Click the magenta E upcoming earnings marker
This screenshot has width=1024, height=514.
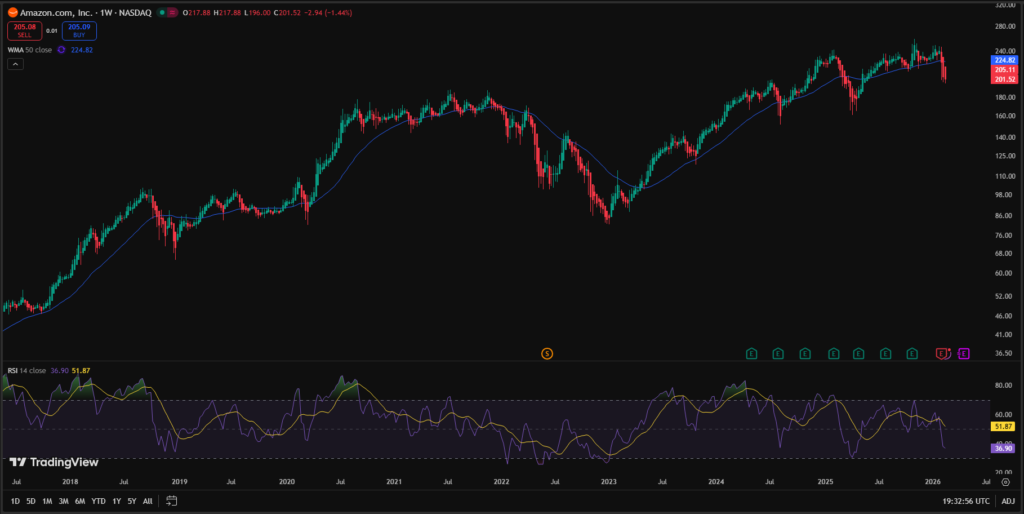(964, 354)
